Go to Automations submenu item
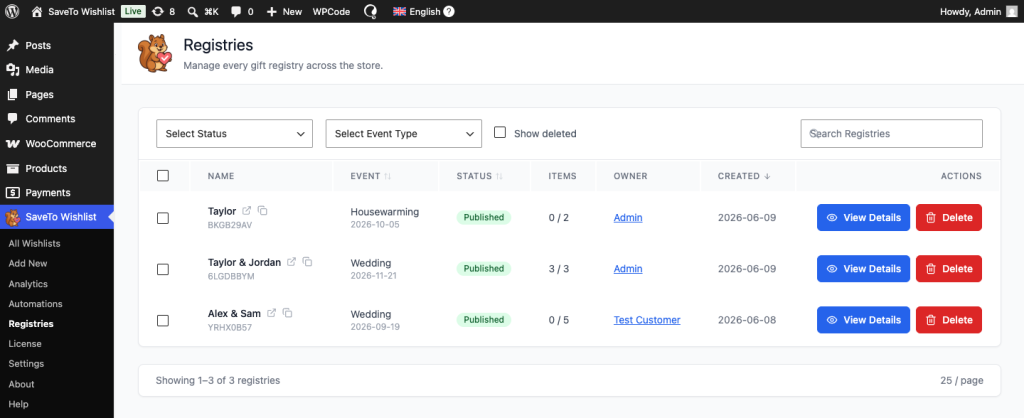The height and width of the screenshot is (418, 1024). (35, 304)
